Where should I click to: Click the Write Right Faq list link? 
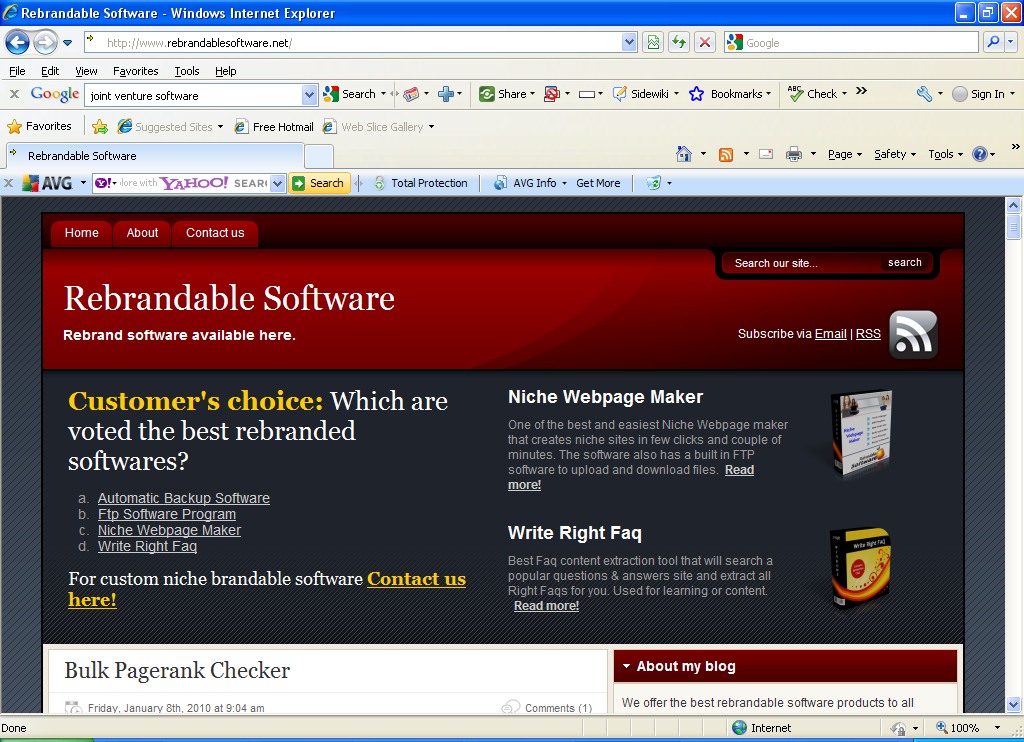[147, 547]
